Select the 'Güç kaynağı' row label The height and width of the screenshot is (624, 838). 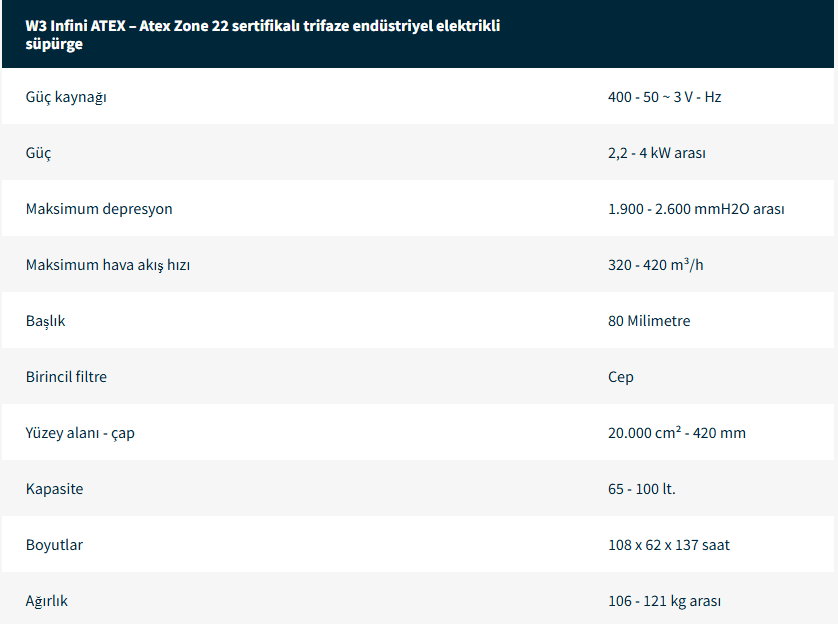point(66,97)
